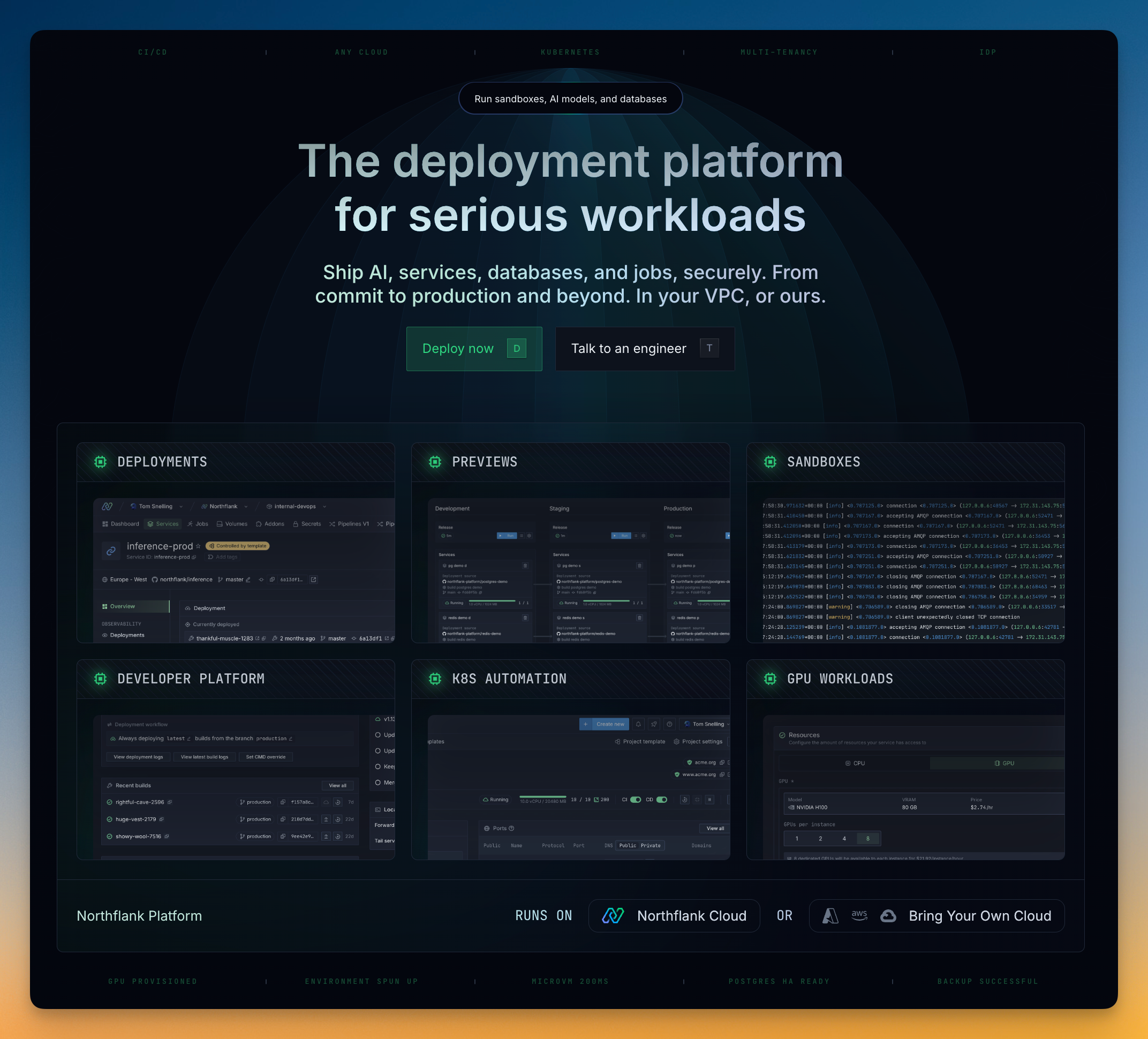Click the pause icon in K8s panel

click(709, 799)
